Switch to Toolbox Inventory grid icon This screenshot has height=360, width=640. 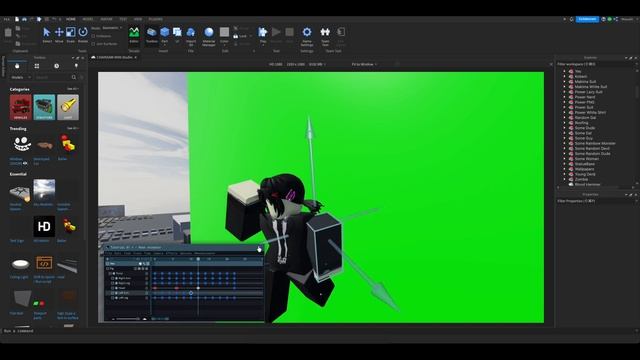(37, 66)
